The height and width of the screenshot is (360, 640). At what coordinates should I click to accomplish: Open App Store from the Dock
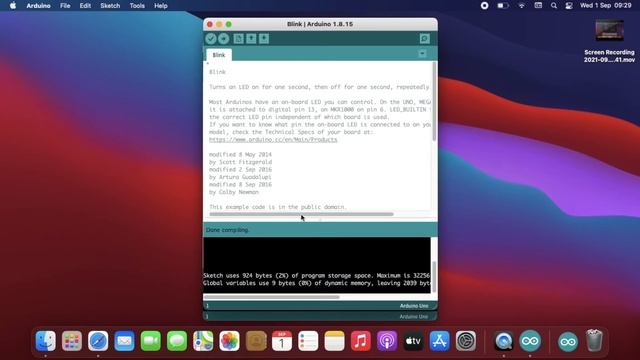440,340
